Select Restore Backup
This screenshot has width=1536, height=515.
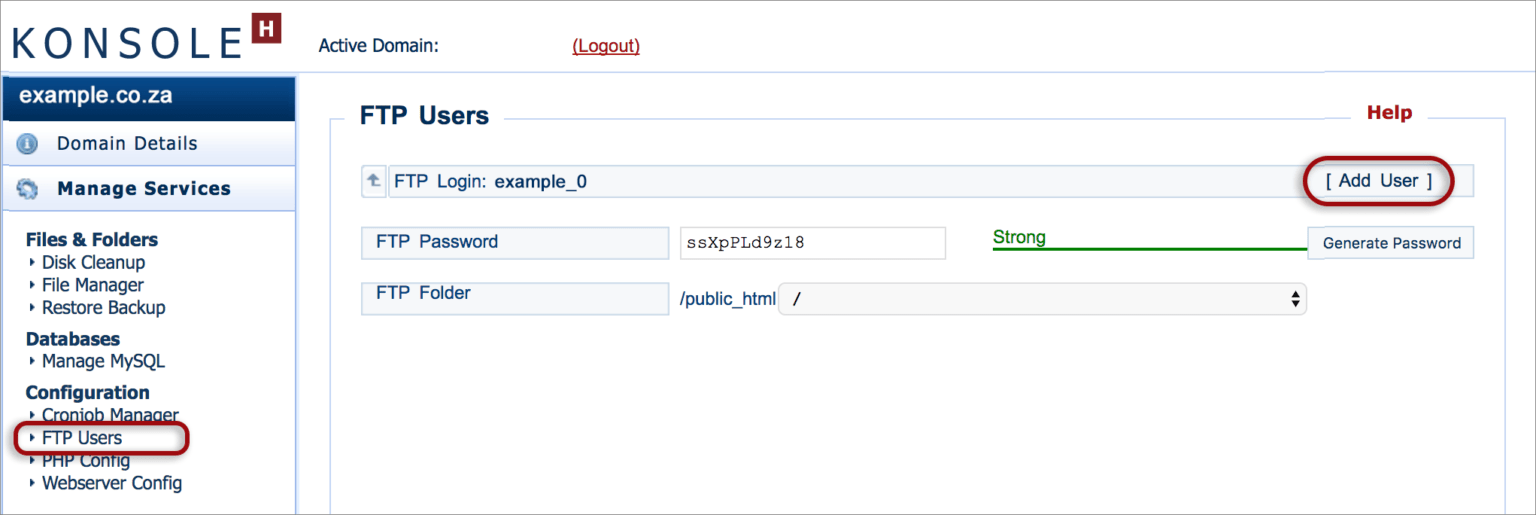(x=103, y=308)
